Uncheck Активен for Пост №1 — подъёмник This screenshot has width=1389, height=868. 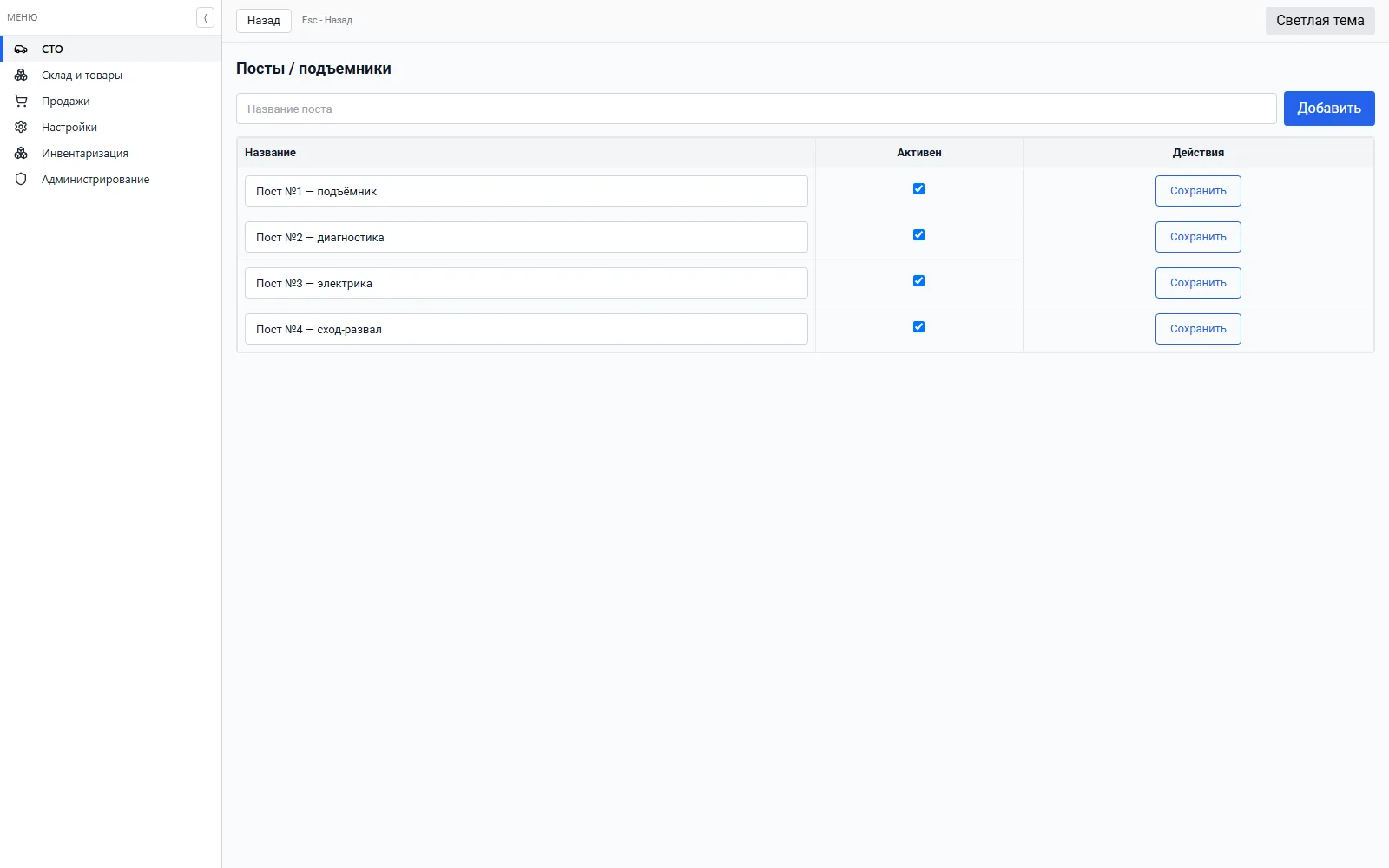918,189
